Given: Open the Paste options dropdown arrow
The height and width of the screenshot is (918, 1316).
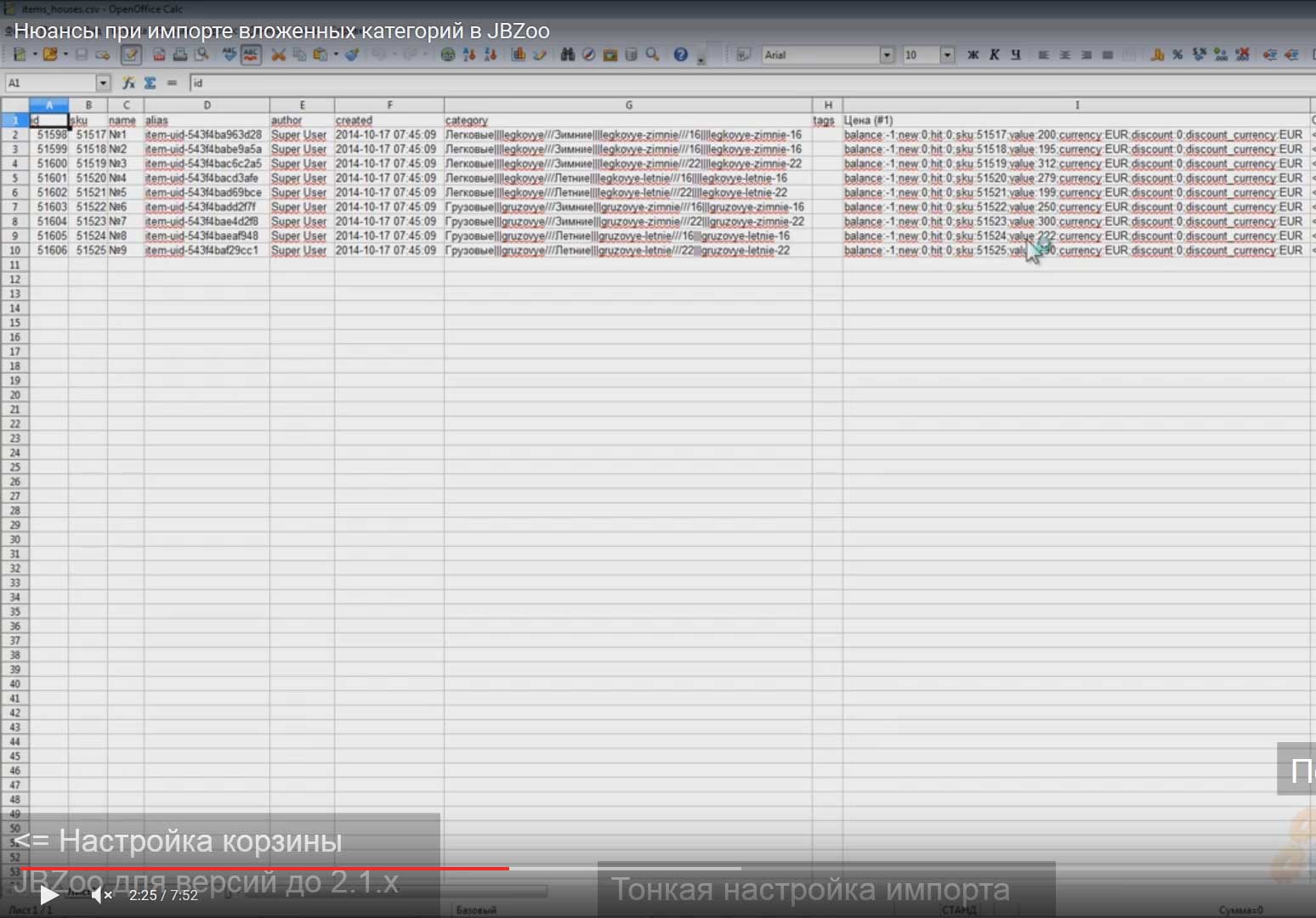Looking at the screenshot, I should pos(336,54).
